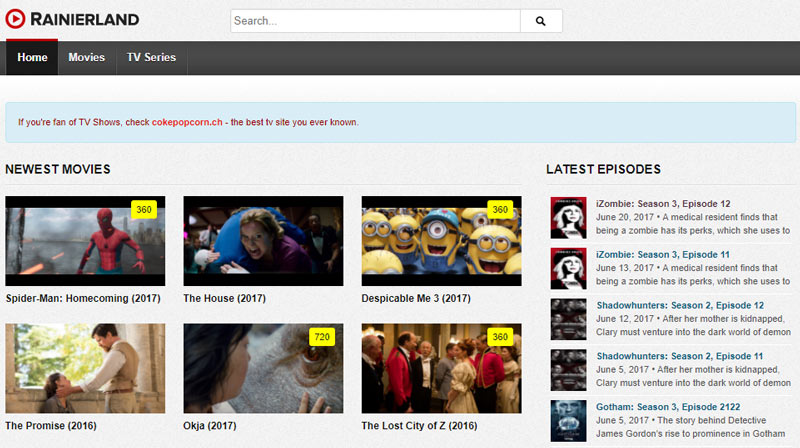Image resolution: width=800 pixels, height=448 pixels.
Task: Click the 720 badge on Okja
Action: tap(322, 337)
